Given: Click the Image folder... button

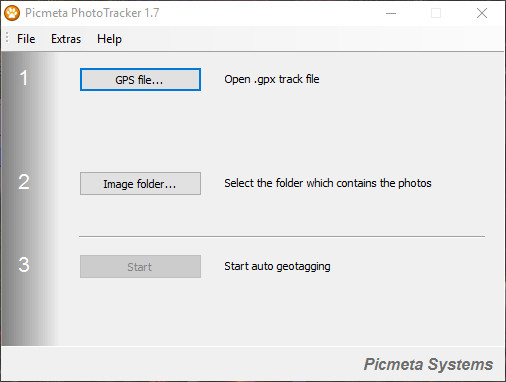Looking at the screenshot, I should 140,184.
